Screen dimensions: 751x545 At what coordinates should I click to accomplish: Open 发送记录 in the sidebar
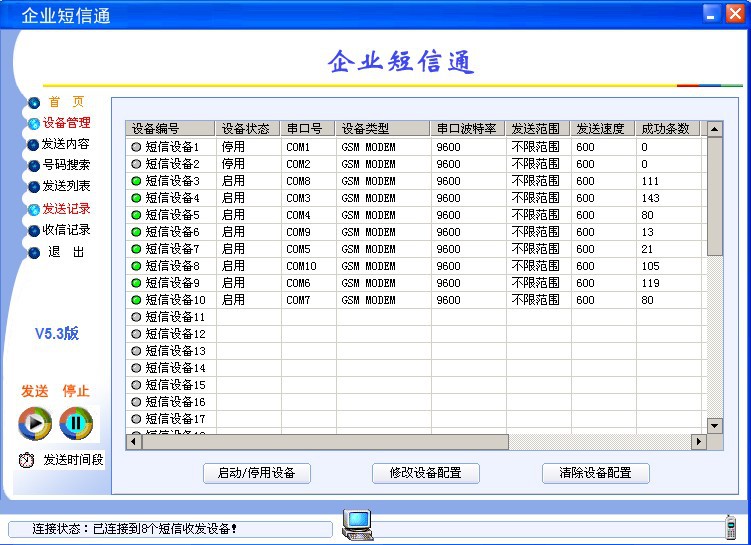pos(66,209)
